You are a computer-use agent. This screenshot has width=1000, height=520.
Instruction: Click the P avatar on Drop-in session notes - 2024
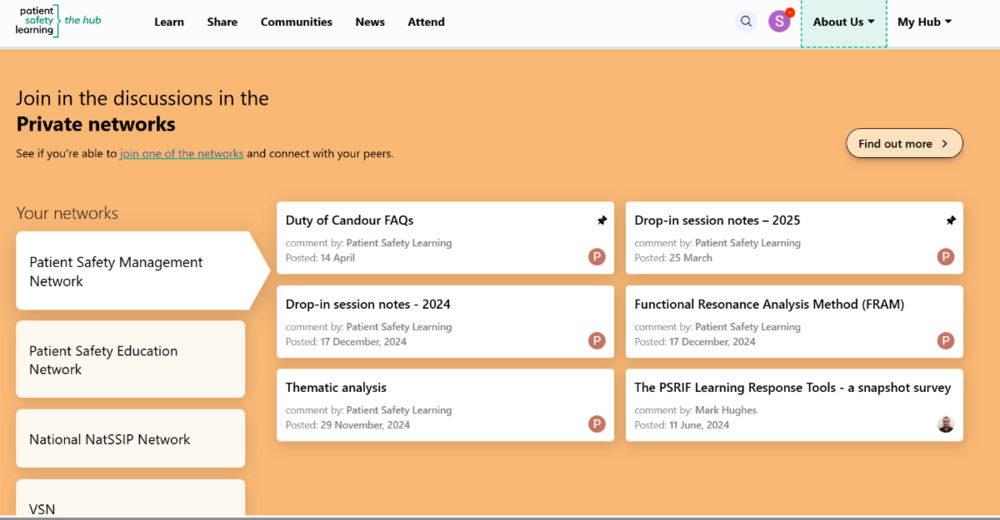point(597,341)
